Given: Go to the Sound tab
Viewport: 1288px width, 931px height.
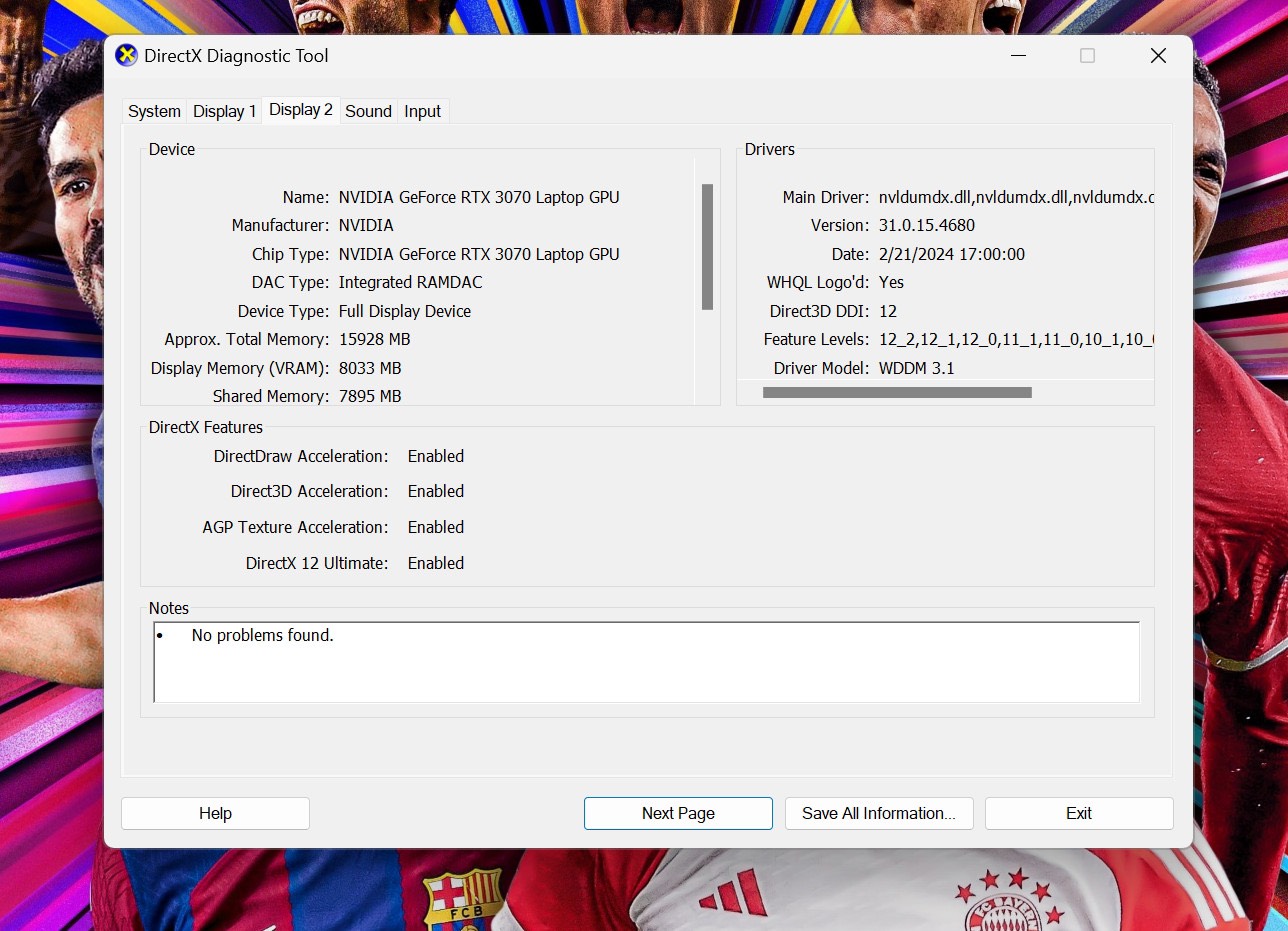Looking at the screenshot, I should [x=368, y=111].
